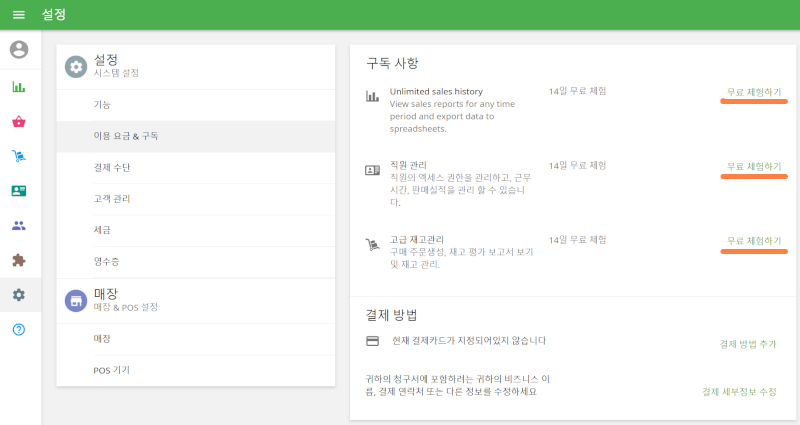Open the 영수증 settings item
This screenshot has width=800, height=425.
(x=106, y=261)
